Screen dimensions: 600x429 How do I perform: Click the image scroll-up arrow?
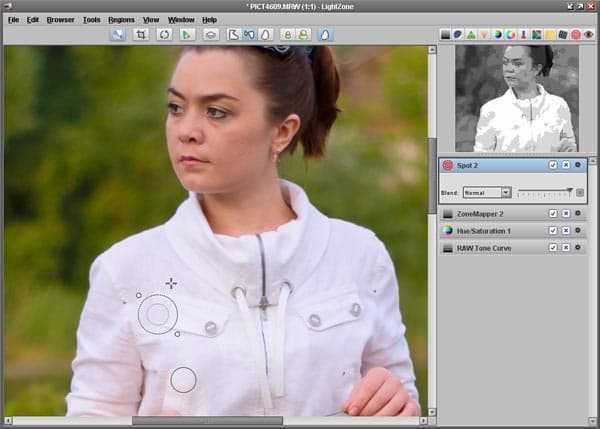pos(432,50)
